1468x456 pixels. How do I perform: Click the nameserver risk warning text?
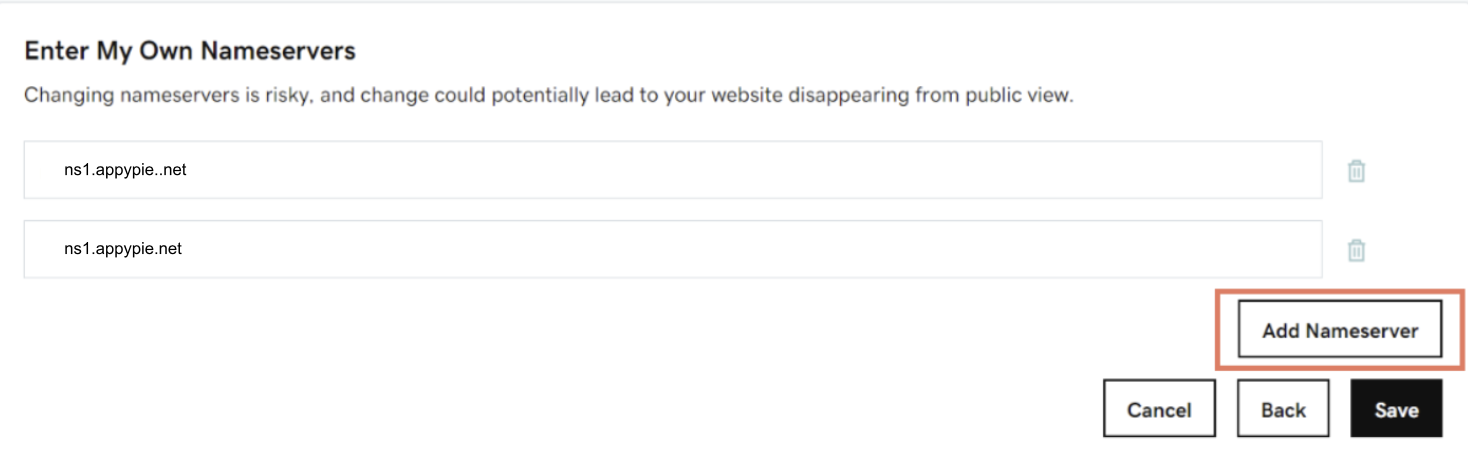click(x=549, y=97)
